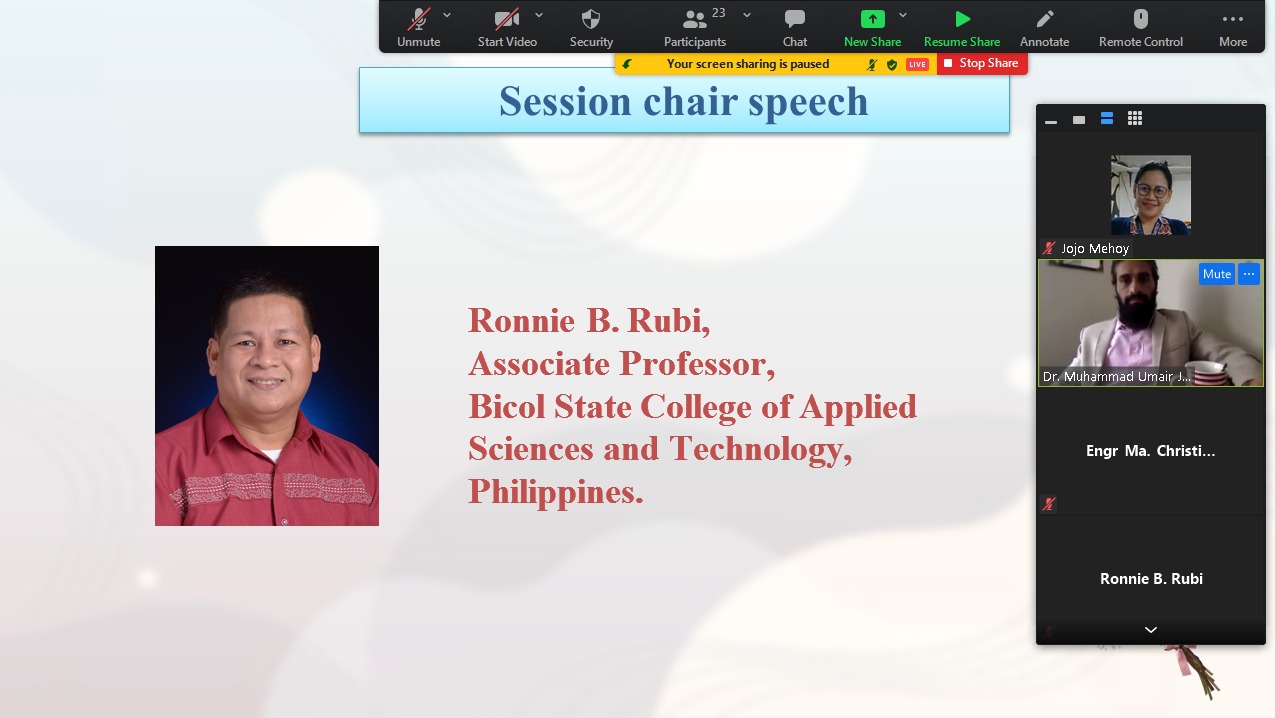Click the participant count 23

point(719,13)
